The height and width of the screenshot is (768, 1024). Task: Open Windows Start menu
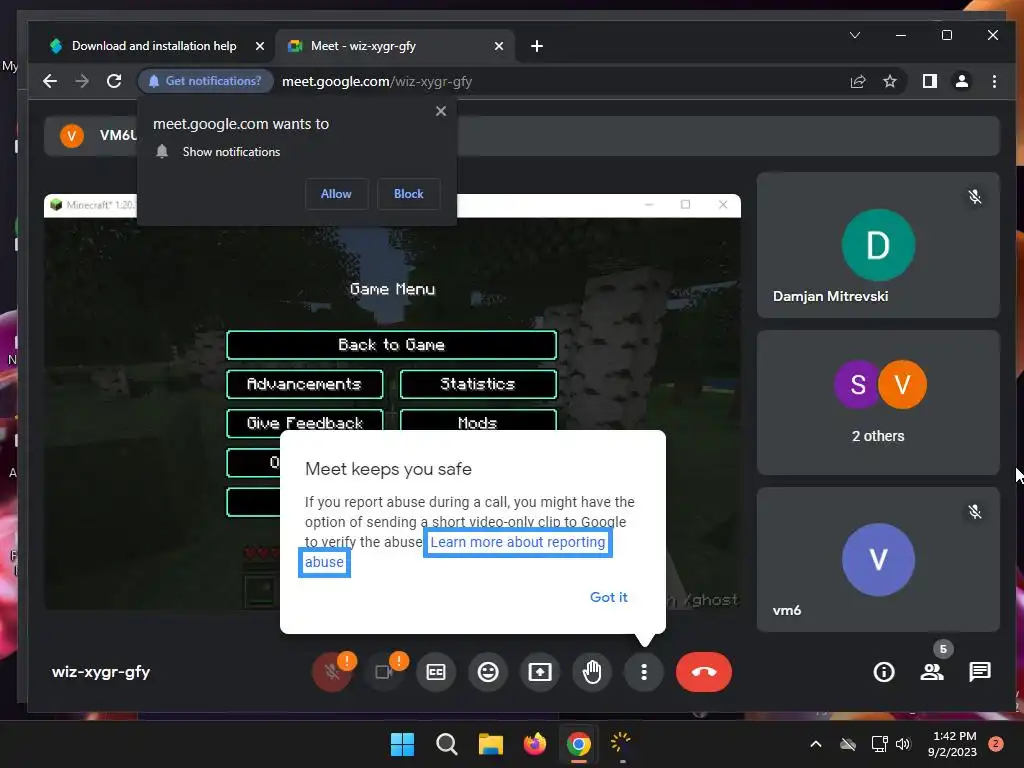coord(402,744)
